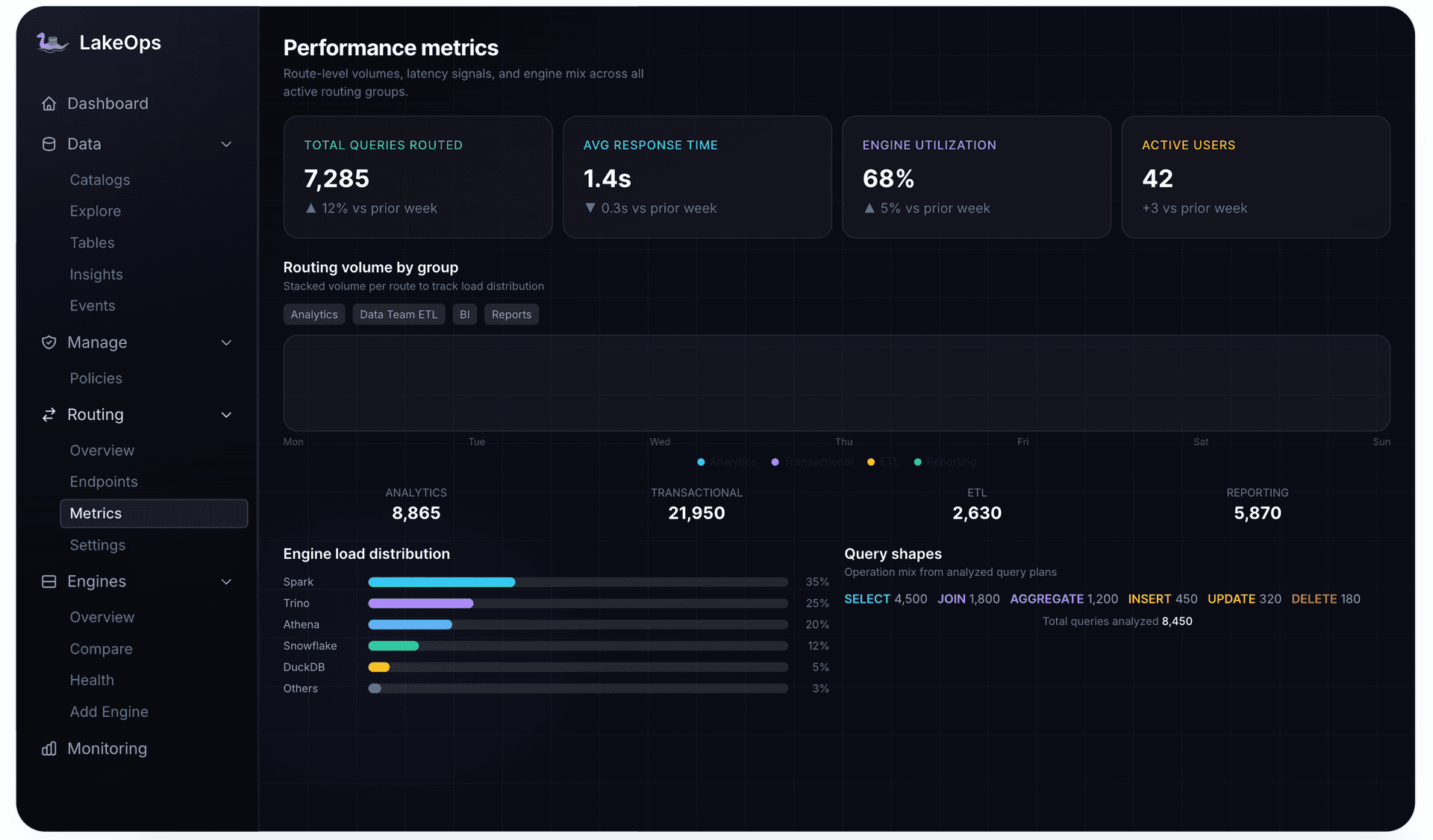1433x840 pixels.
Task: Toggle the ETL legend series
Action: coord(883,462)
